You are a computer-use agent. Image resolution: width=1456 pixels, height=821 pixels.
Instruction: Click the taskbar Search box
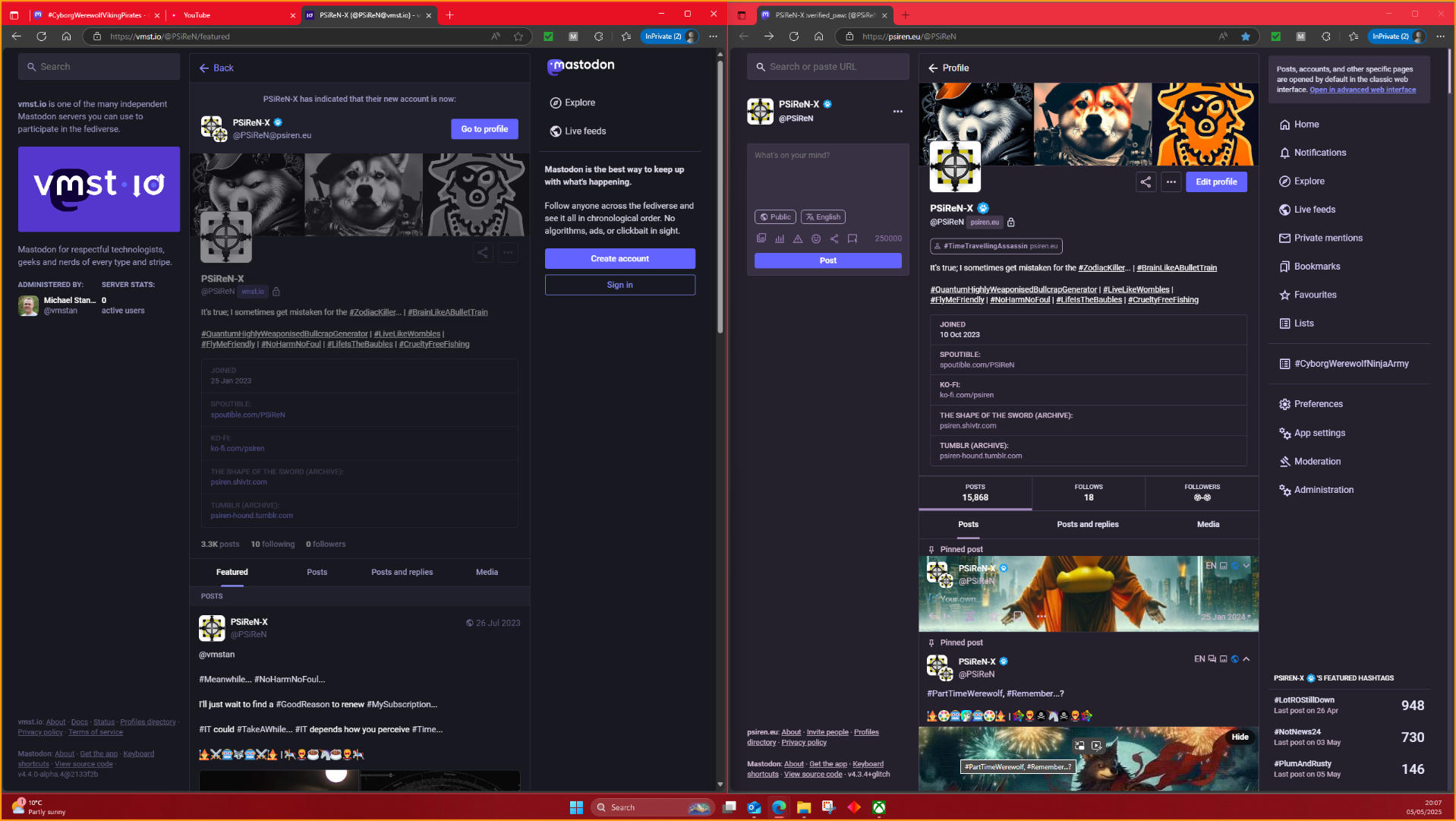653,807
